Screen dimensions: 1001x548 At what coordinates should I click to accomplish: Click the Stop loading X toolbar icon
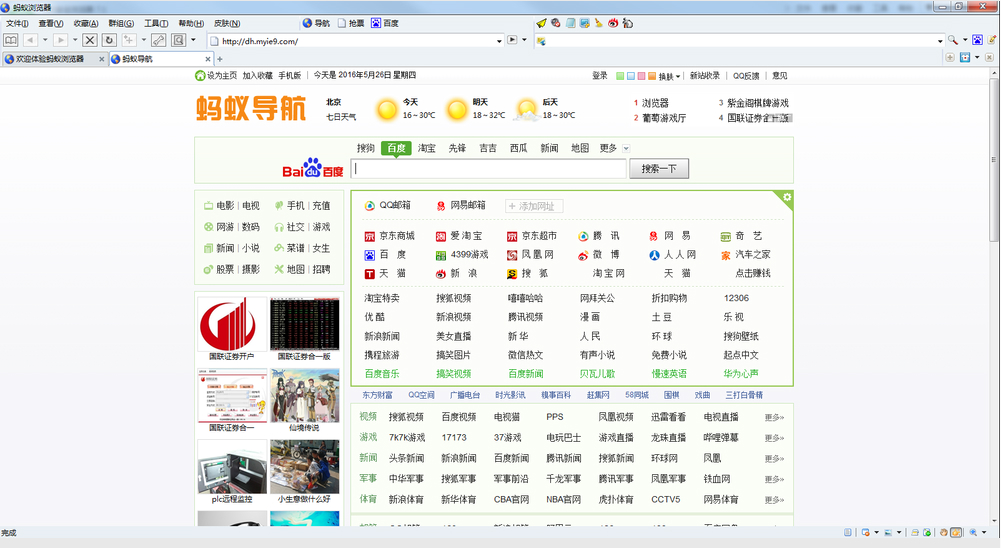(90, 40)
